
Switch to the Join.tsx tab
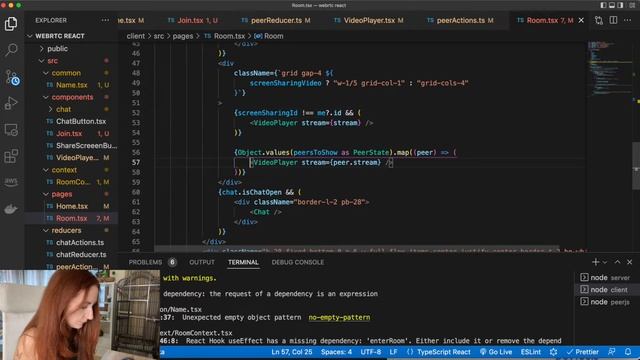(192, 20)
